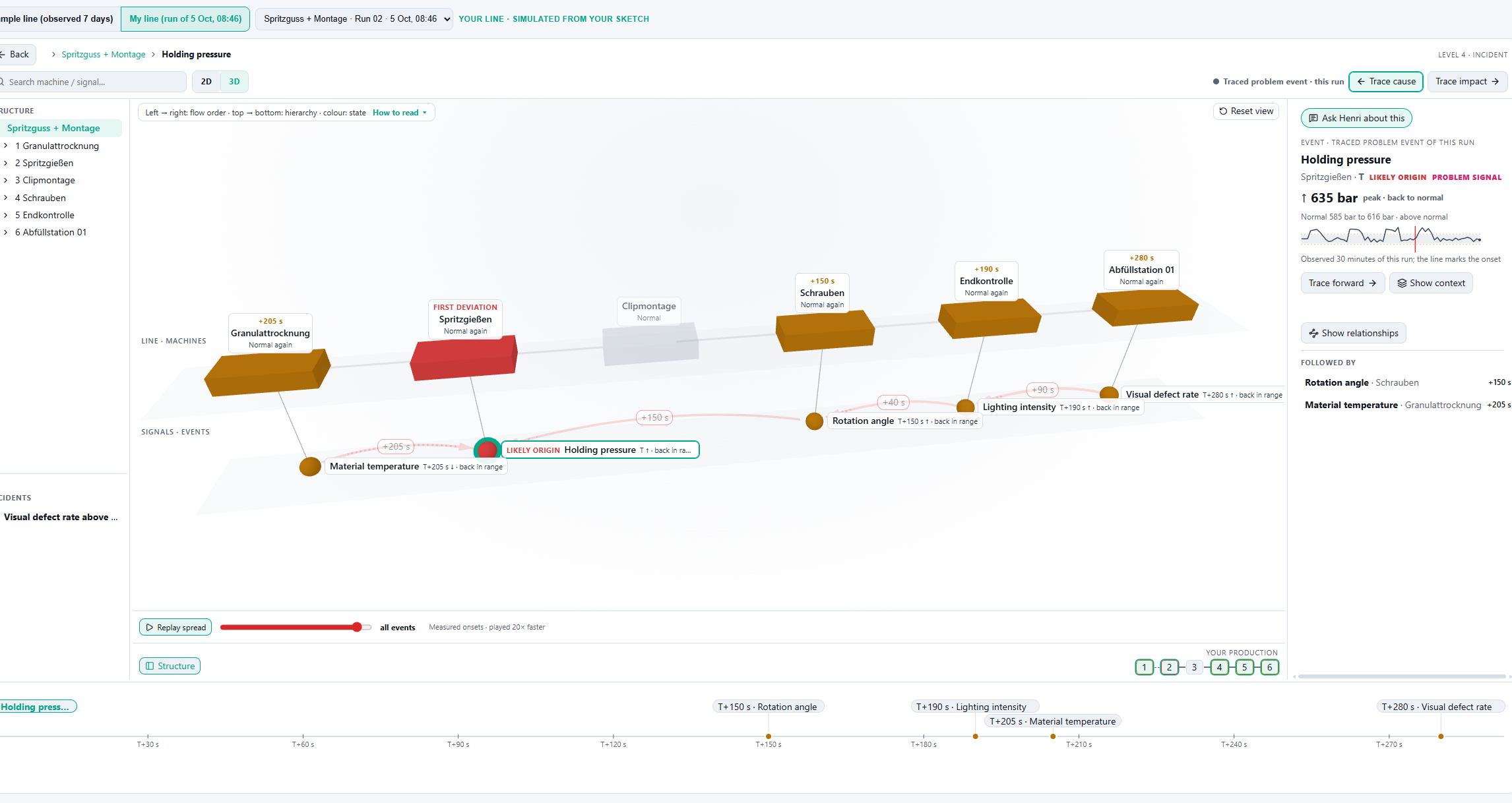1512x803 pixels.
Task: Click T+280 s Visual defect rate timeline label
Action: 1441,707
